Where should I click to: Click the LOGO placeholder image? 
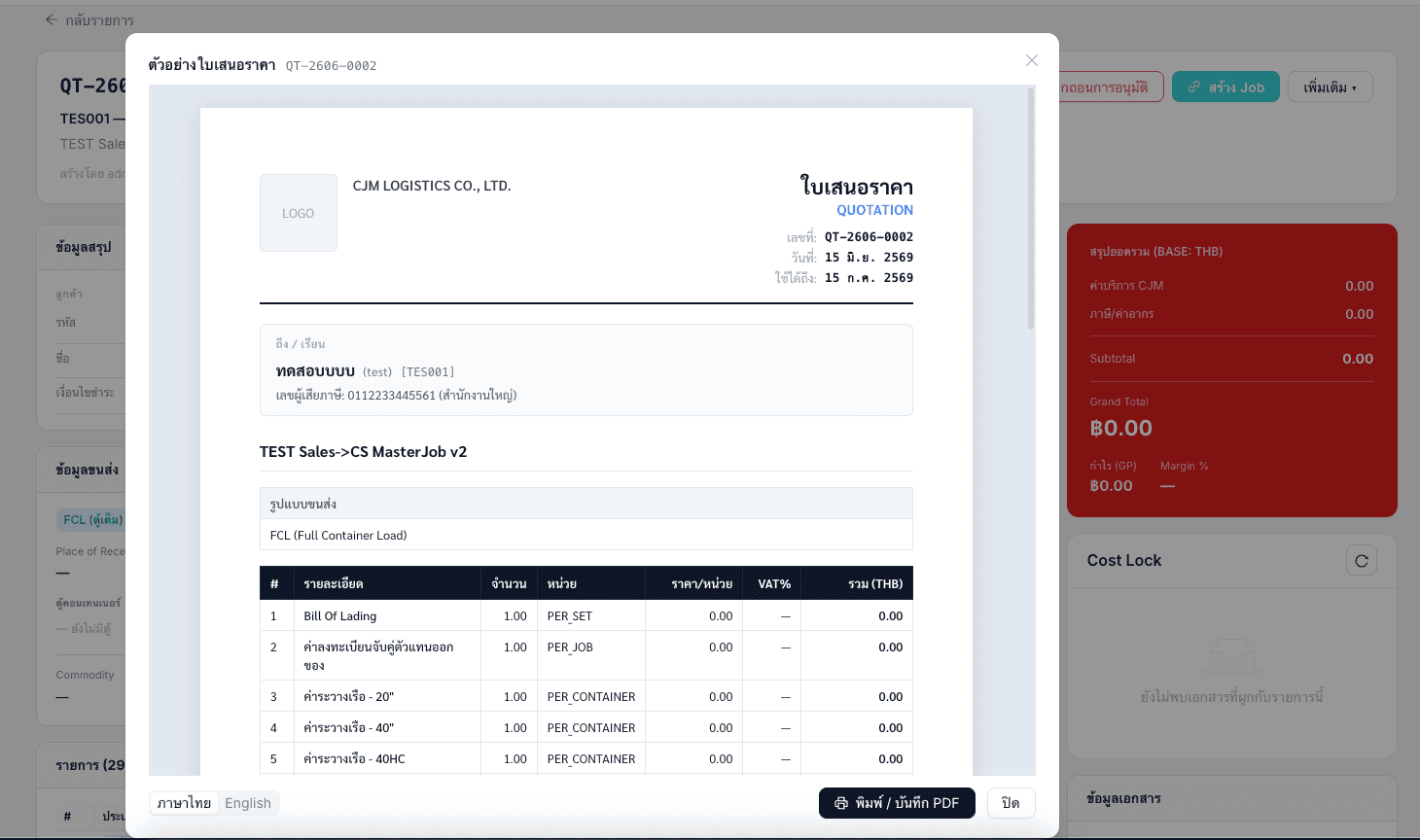click(299, 213)
